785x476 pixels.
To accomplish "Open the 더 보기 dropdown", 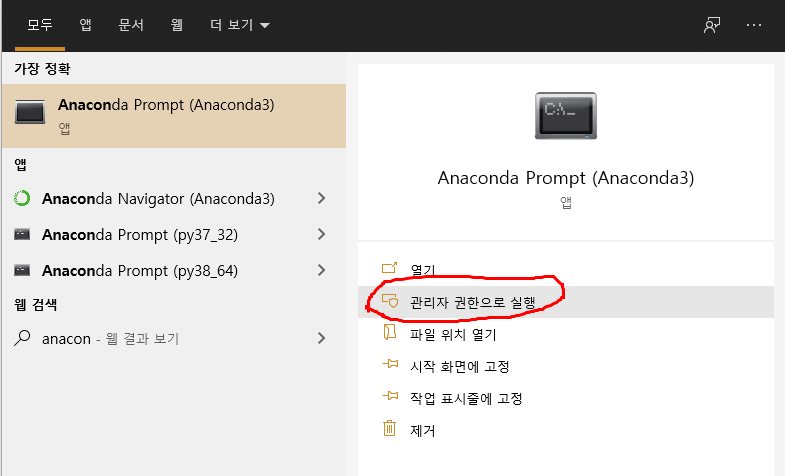I will (x=239, y=25).
